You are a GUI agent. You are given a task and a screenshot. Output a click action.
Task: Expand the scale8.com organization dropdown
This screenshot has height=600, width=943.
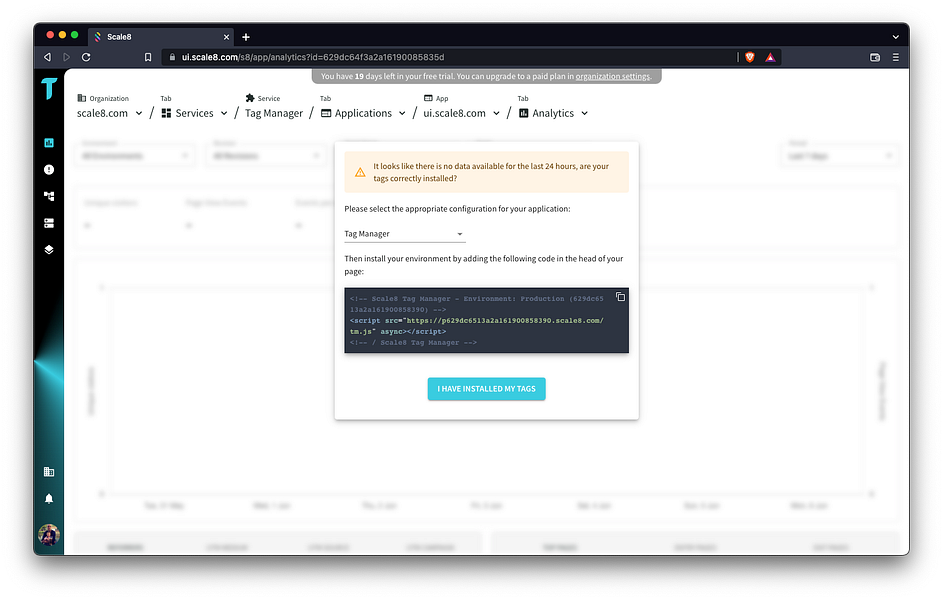(139, 113)
